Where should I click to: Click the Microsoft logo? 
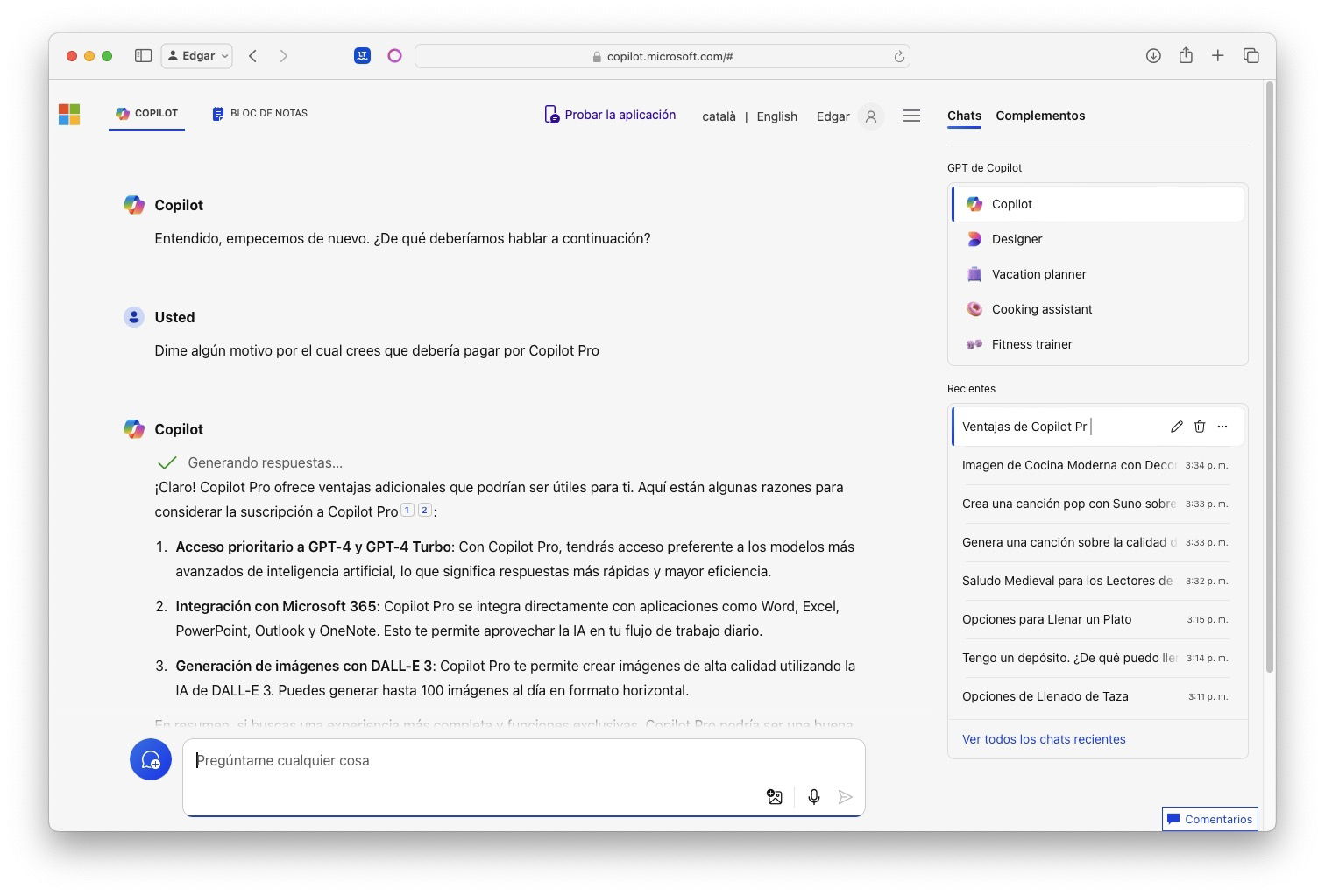[69, 115]
